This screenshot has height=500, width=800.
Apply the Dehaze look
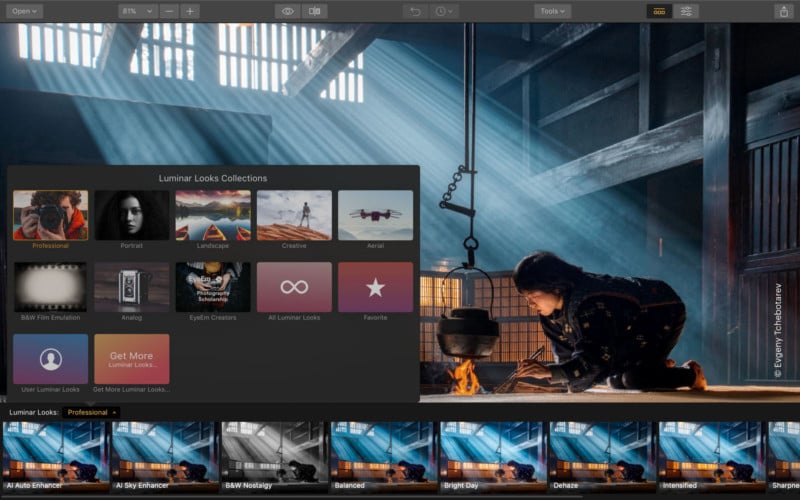[x=603, y=456]
